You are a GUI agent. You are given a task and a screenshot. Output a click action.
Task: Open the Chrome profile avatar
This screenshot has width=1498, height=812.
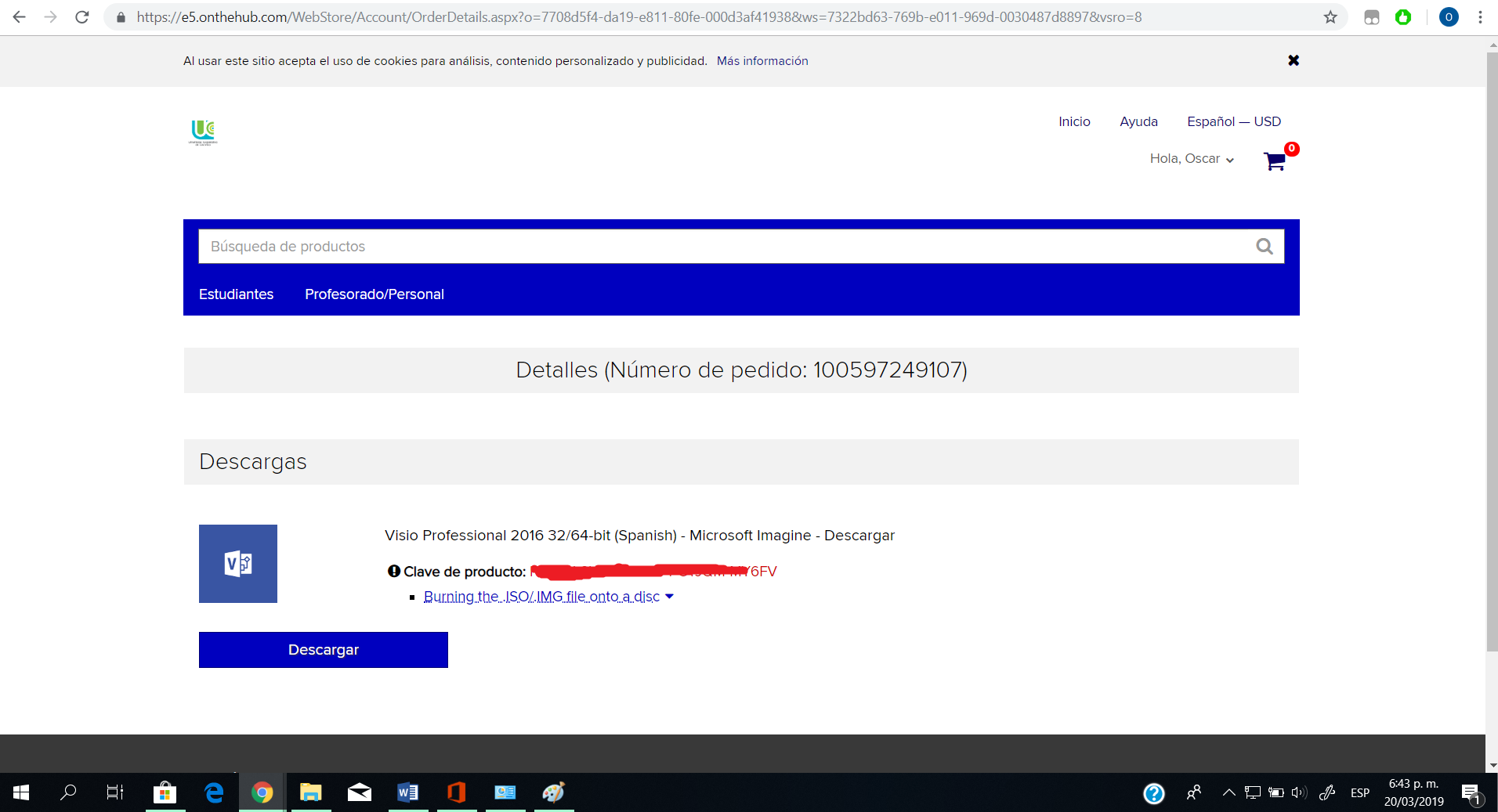tap(1449, 16)
